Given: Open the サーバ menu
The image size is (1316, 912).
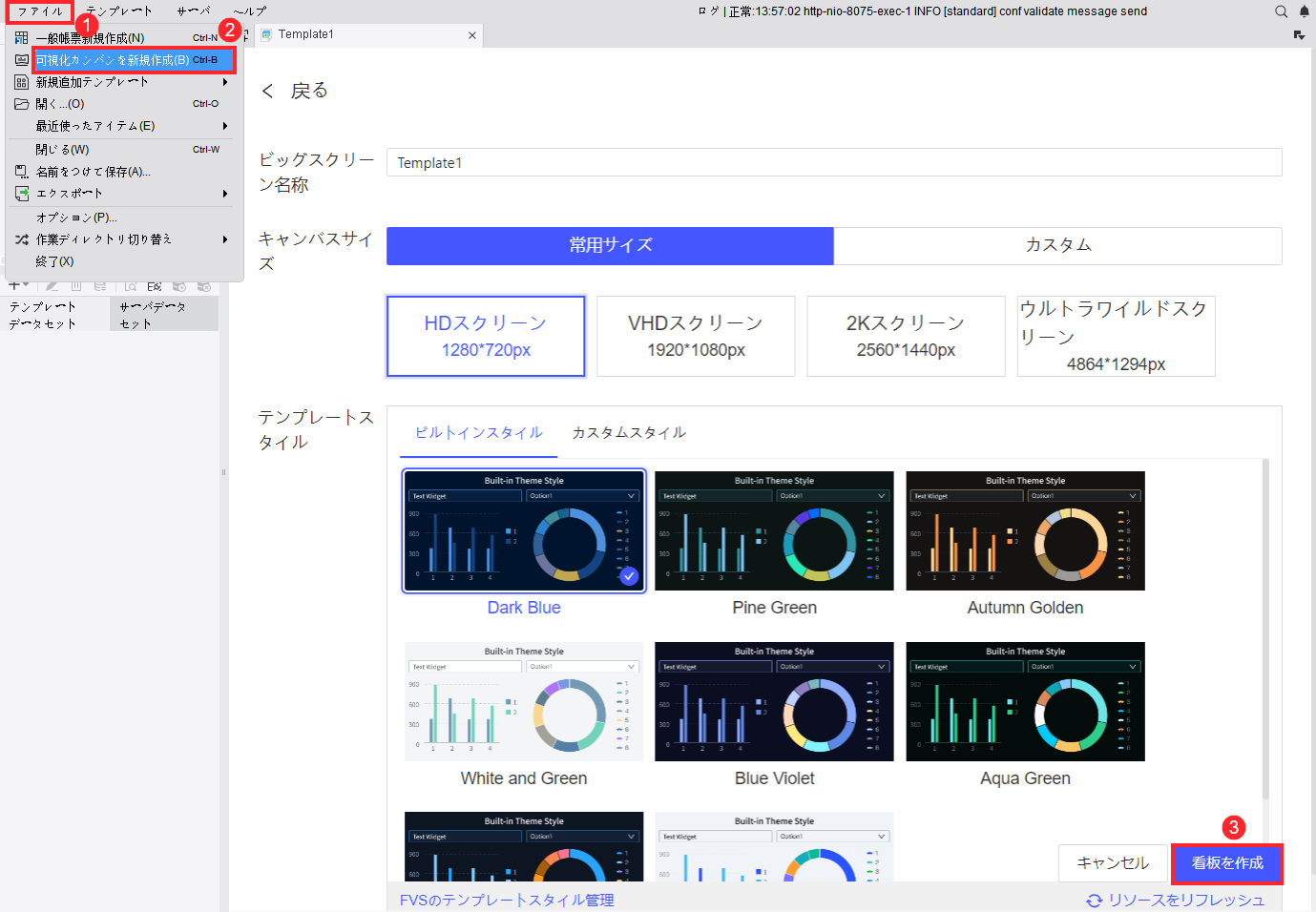Looking at the screenshot, I should coord(194,11).
